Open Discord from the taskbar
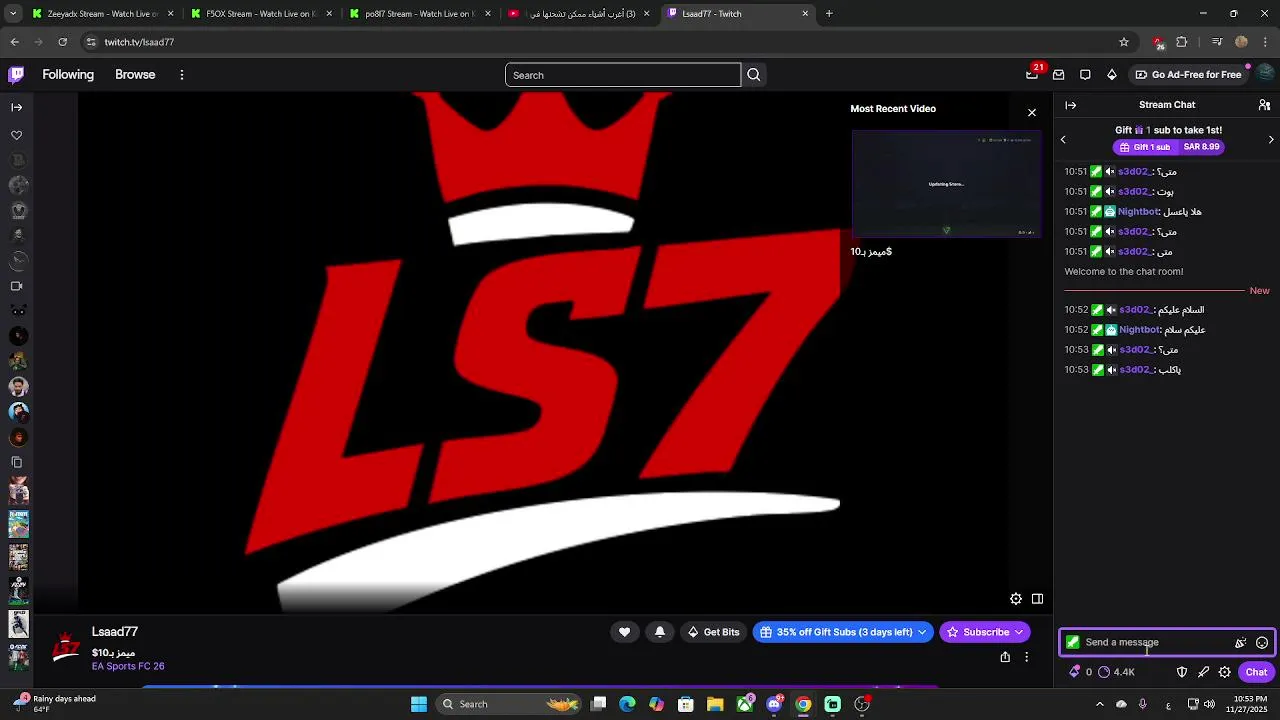Image resolution: width=1280 pixels, height=720 pixels. click(x=774, y=704)
